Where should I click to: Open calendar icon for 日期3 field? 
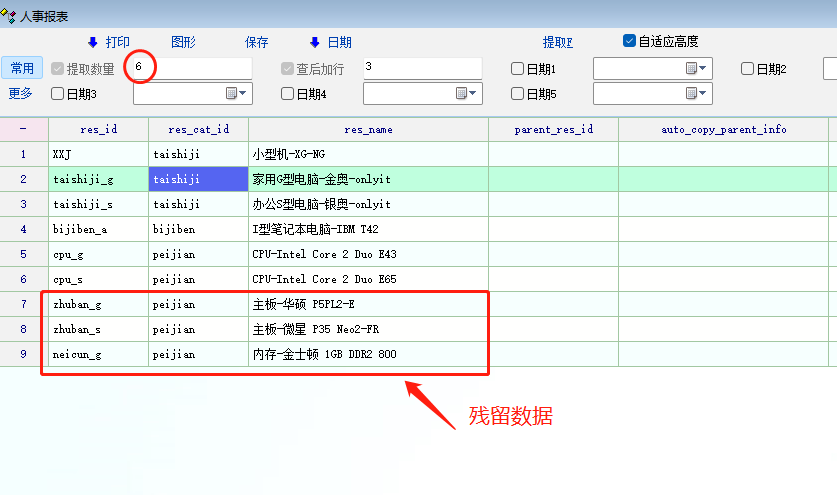pos(232,94)
